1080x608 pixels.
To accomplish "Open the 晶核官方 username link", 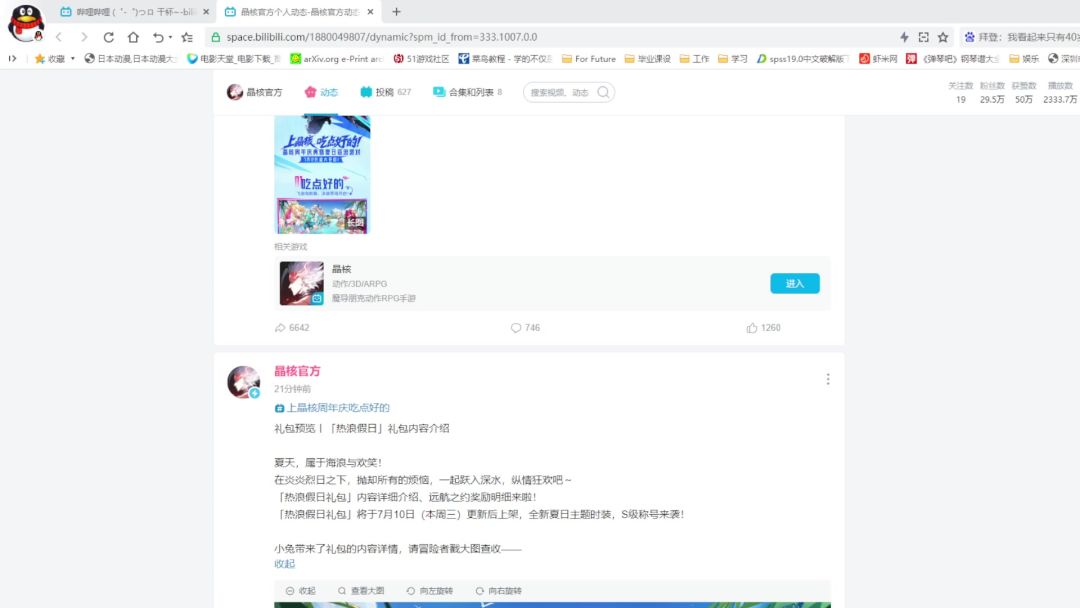I will (x=298, y=371).
